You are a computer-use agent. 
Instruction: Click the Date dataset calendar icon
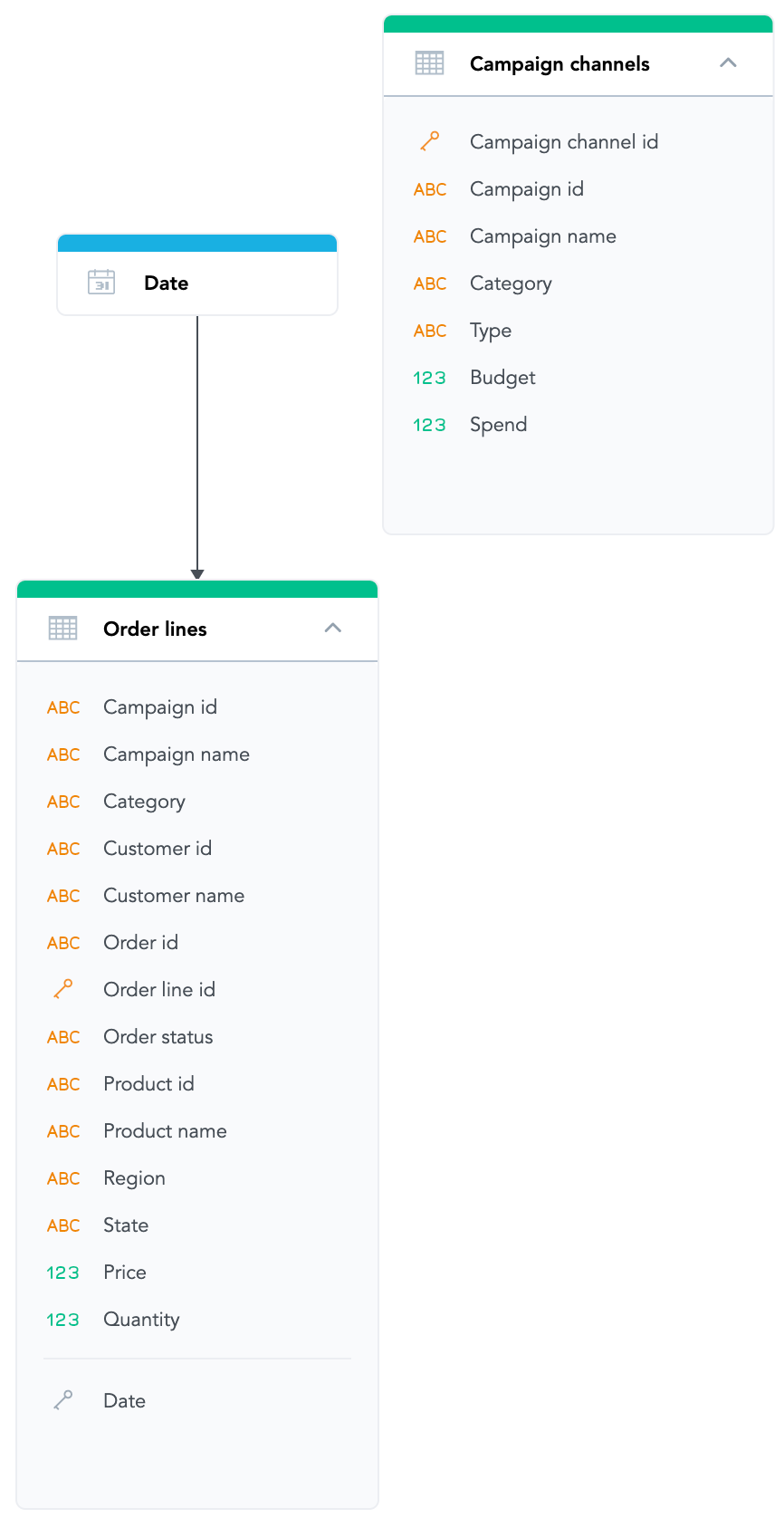(x=101, y=283)
